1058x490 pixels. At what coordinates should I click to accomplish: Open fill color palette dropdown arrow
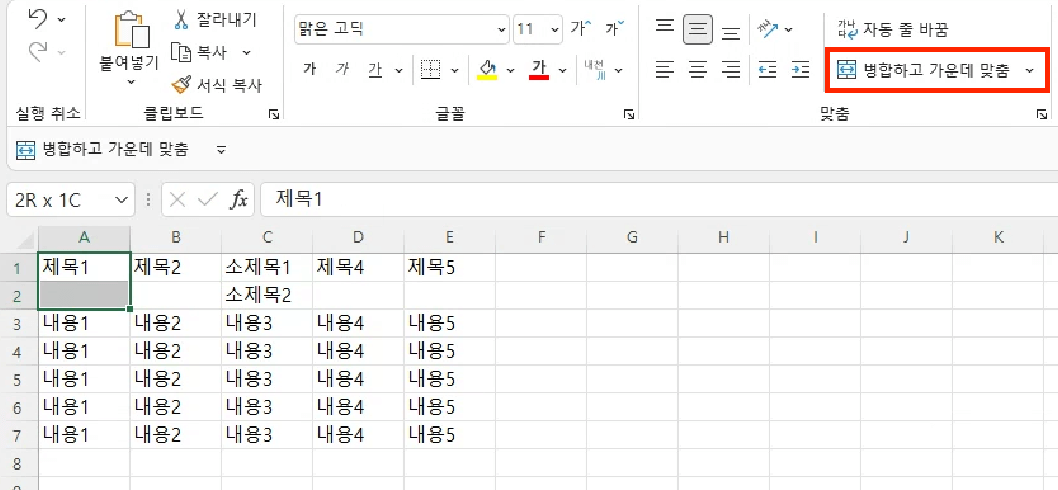point(510,70)
